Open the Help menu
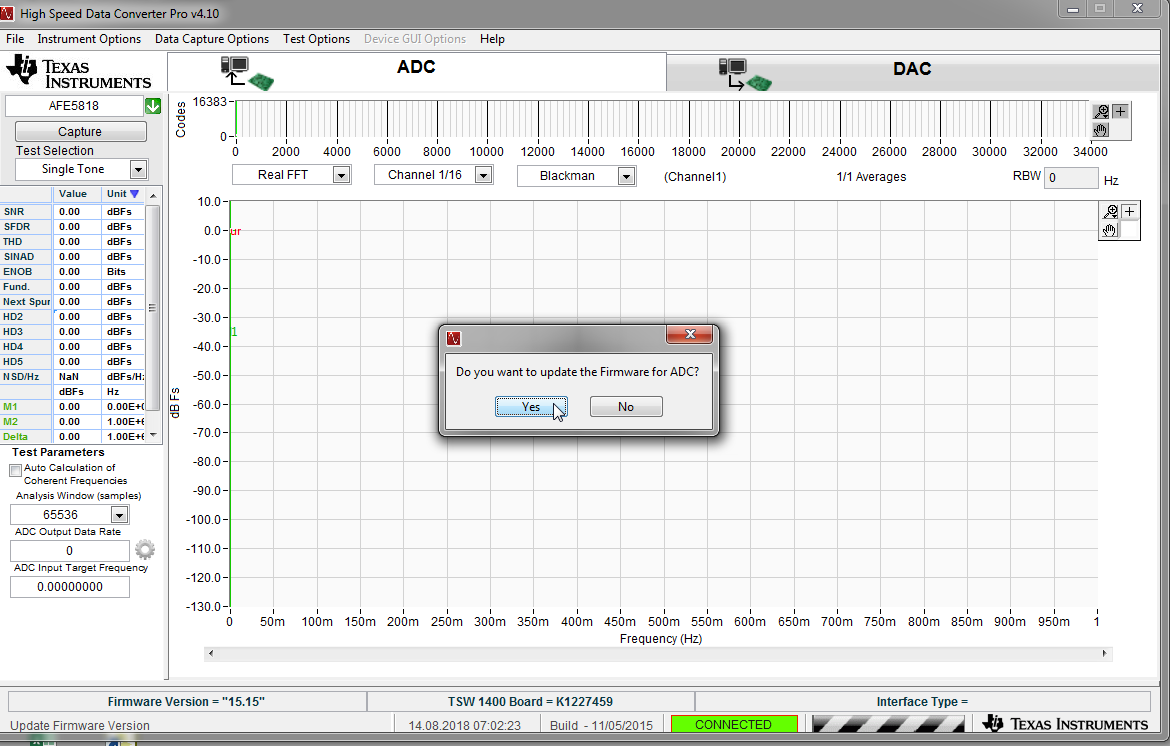 [492, 39]
